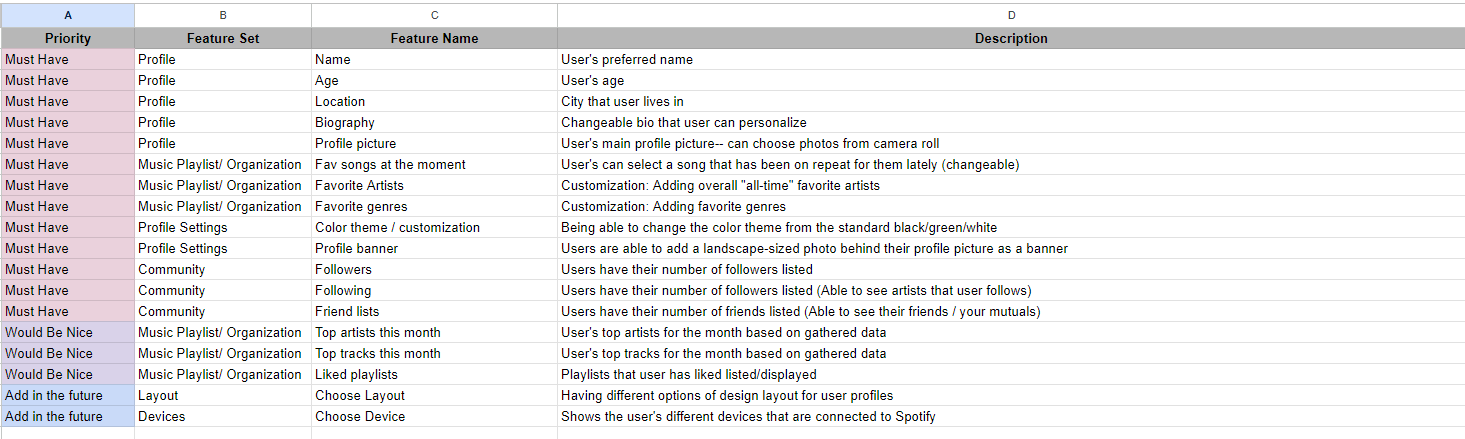Click the Favorite Artists cell

coord(434,185)
